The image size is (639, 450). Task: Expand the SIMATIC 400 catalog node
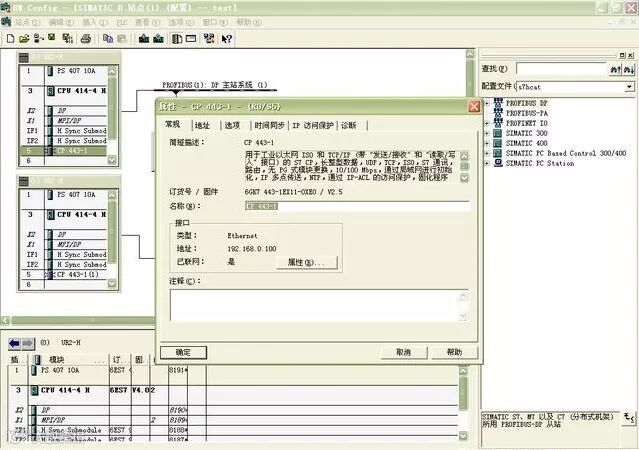click(x=487, y=143)
